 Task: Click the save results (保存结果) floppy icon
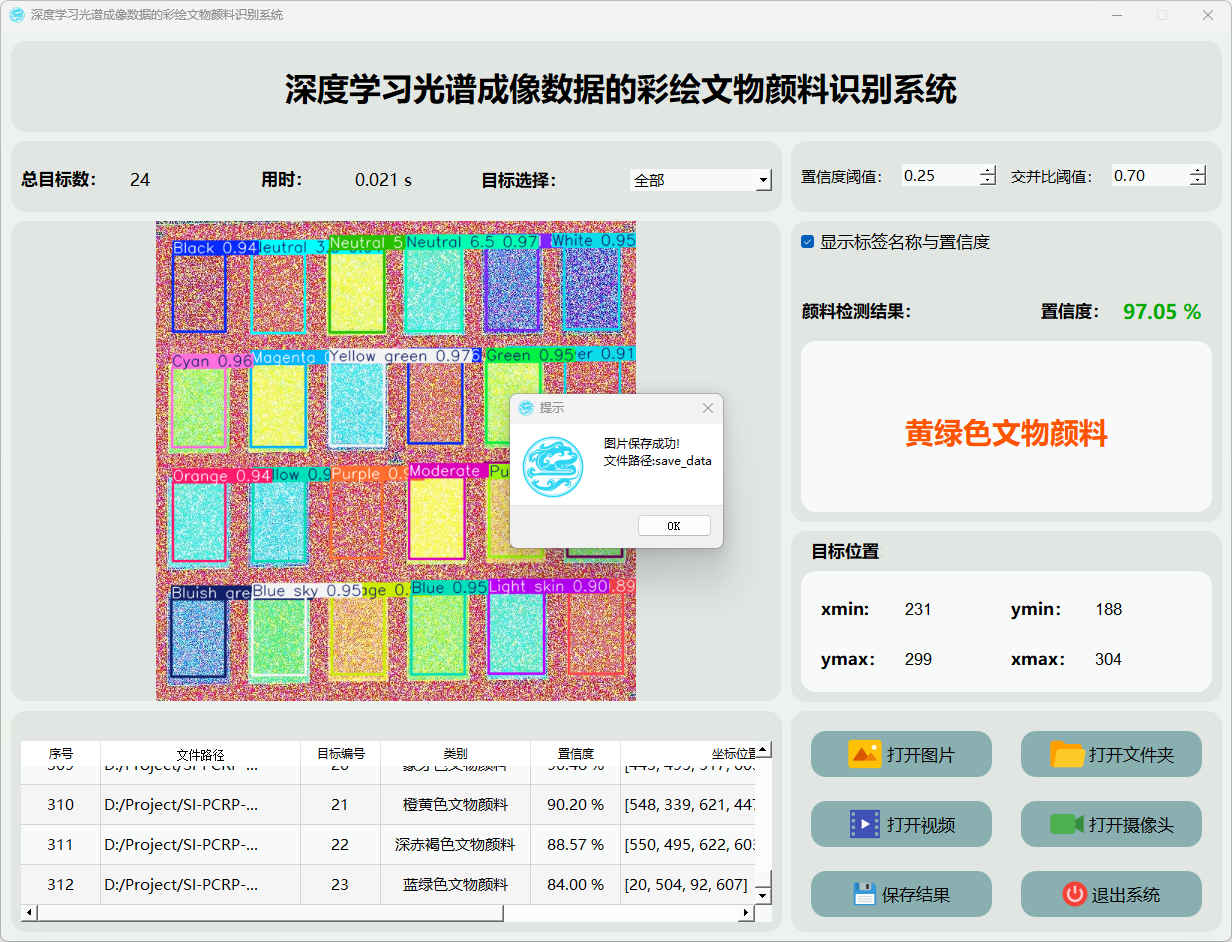[x=864, y=894]
